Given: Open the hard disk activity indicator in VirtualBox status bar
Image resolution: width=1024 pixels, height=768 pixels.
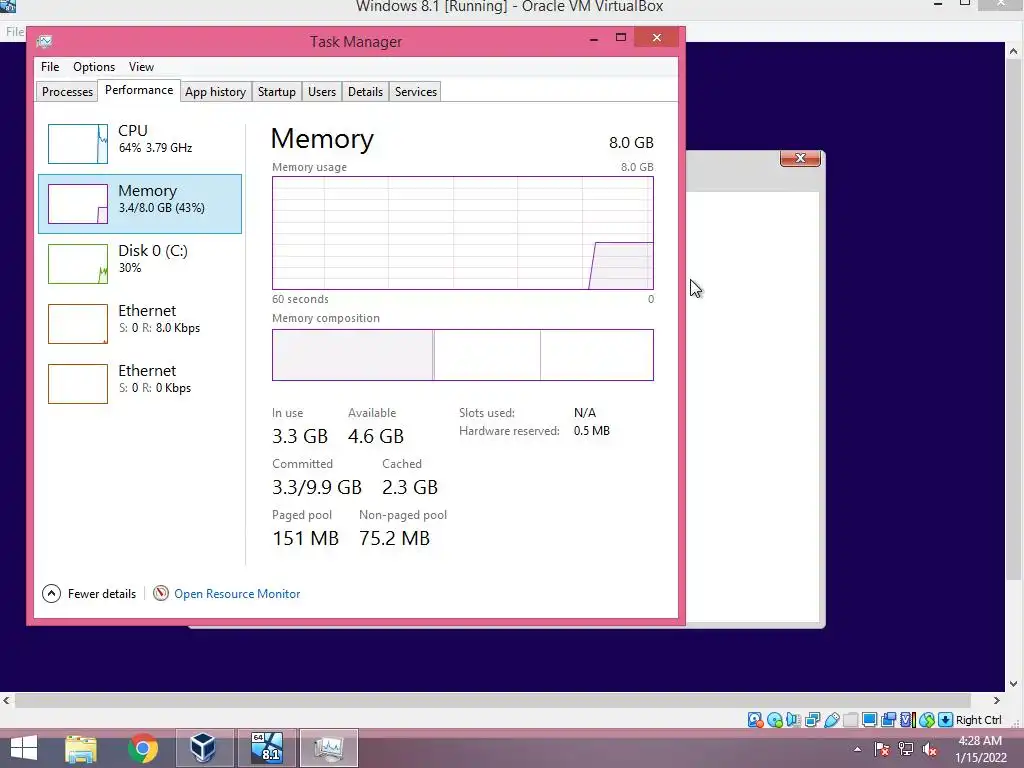Looking at the screenshot, I should (756, 720).
